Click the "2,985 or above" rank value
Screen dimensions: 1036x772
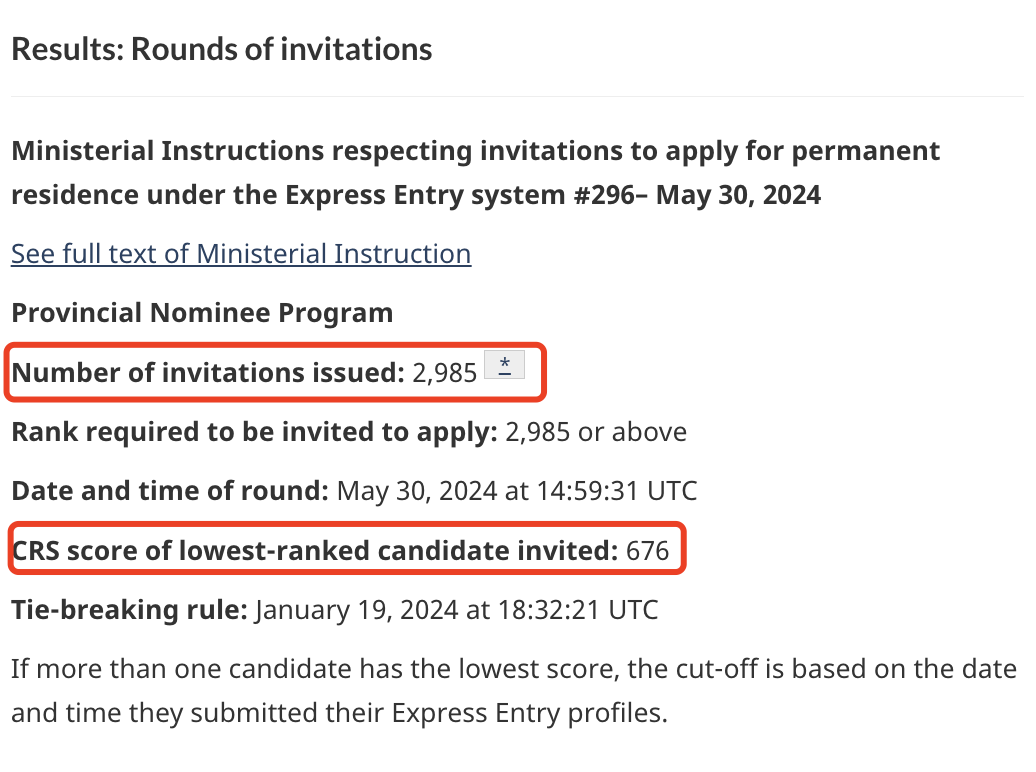pyautogui.click(x=596, y=433)
